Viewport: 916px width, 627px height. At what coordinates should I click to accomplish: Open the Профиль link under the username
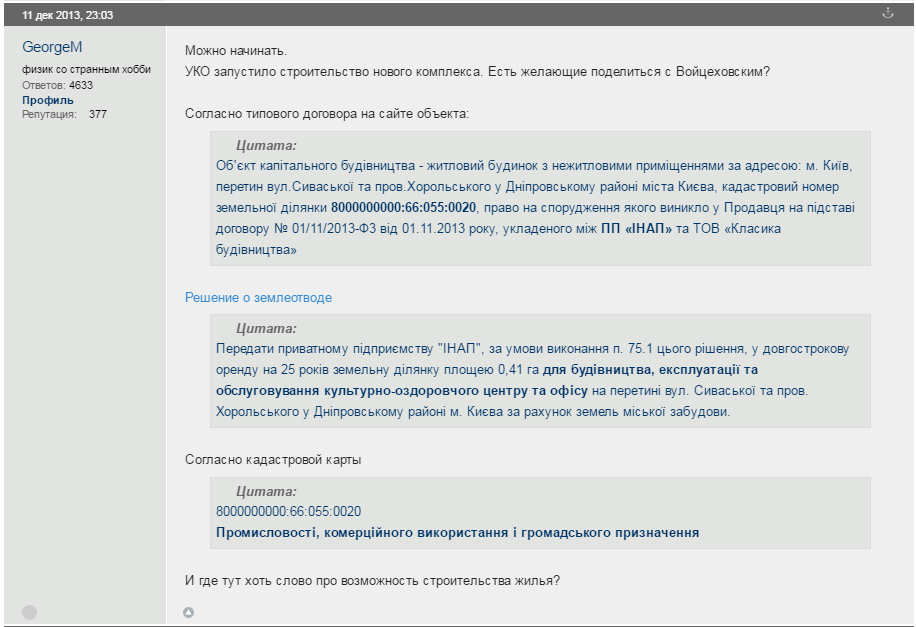tap(48, 100)
